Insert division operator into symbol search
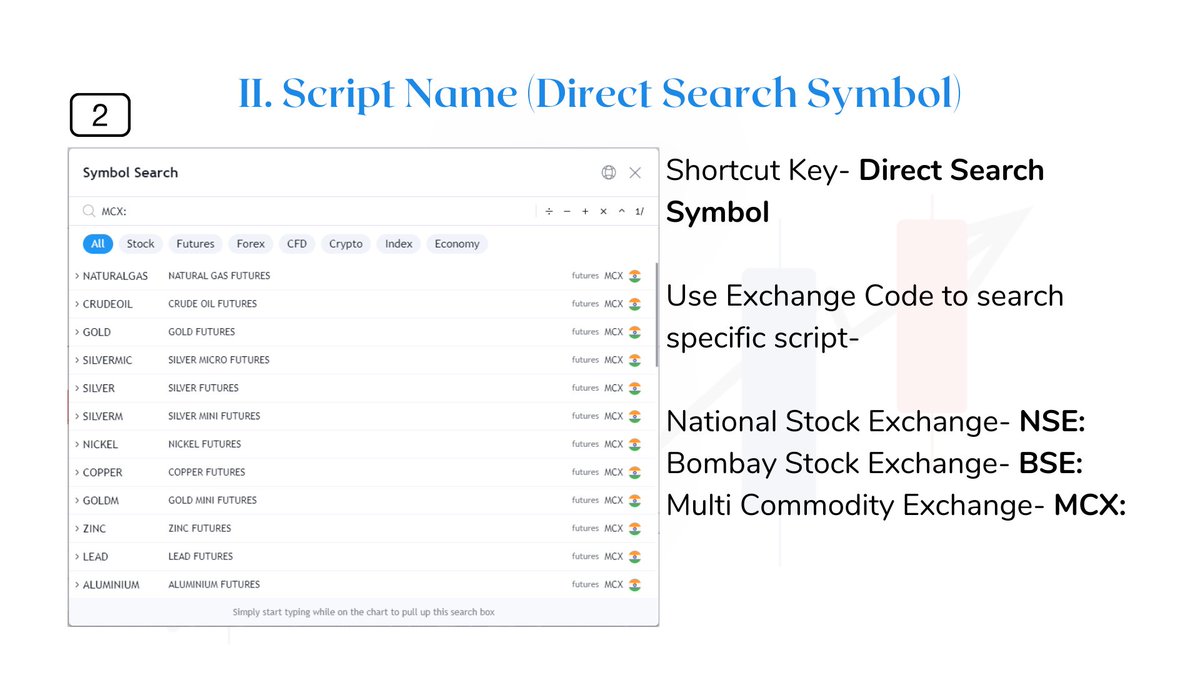The image size is (1200, 675). (x=549, y=212)
